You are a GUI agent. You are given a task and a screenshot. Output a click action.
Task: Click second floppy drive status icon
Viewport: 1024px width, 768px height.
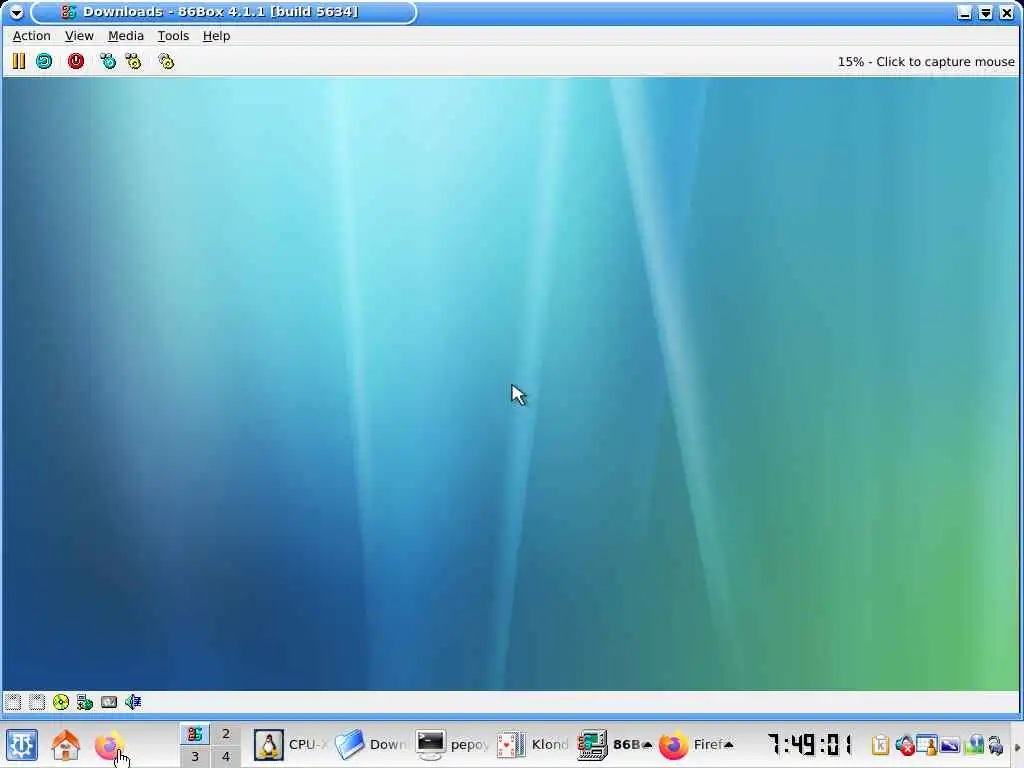[37, 702]
